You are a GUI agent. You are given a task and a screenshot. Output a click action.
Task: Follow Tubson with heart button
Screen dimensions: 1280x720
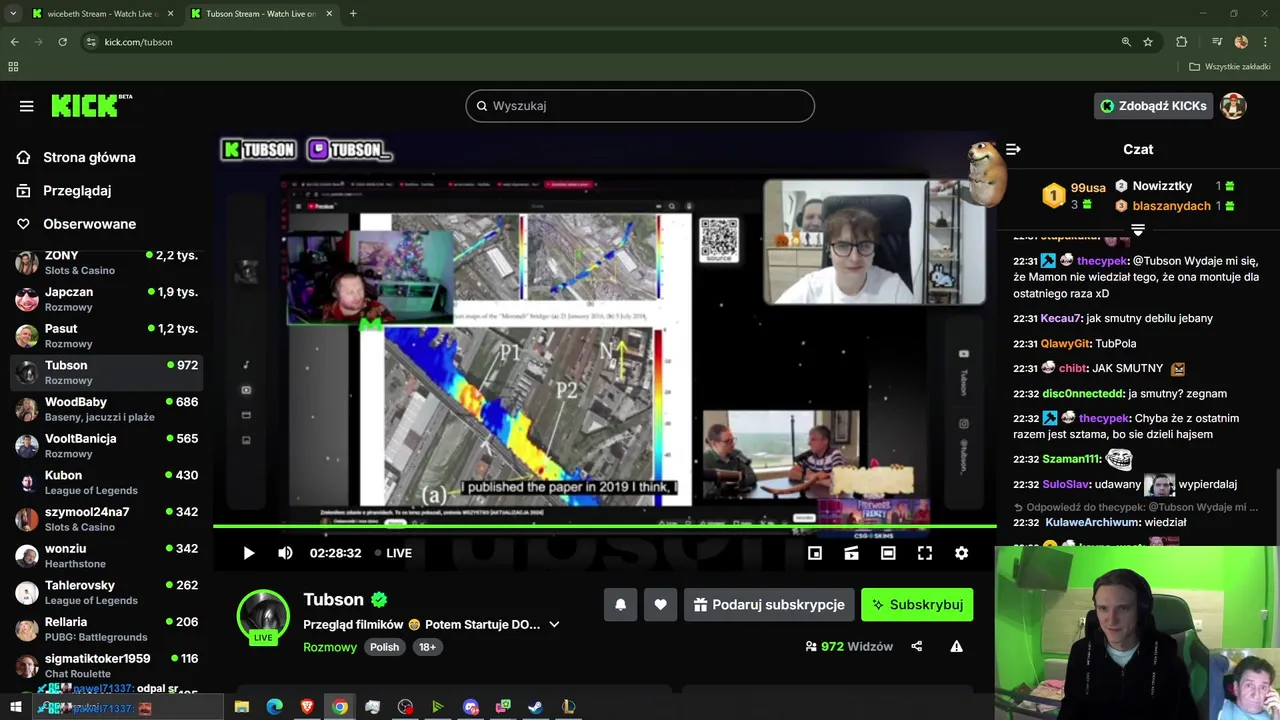(x=661, y=605)
